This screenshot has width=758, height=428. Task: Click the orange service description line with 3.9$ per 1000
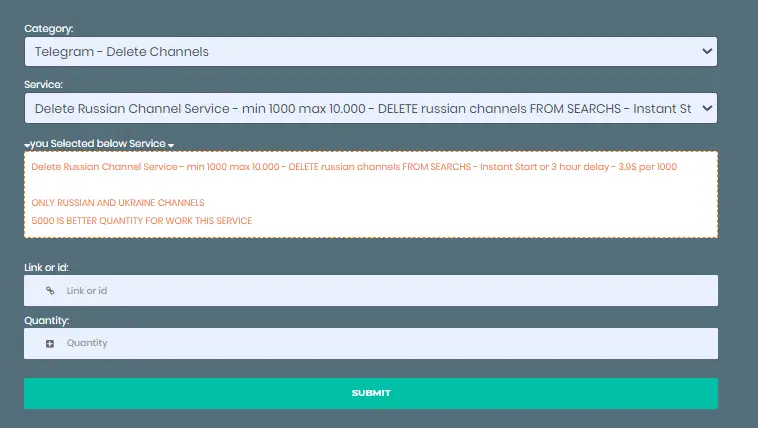(354, 167)
